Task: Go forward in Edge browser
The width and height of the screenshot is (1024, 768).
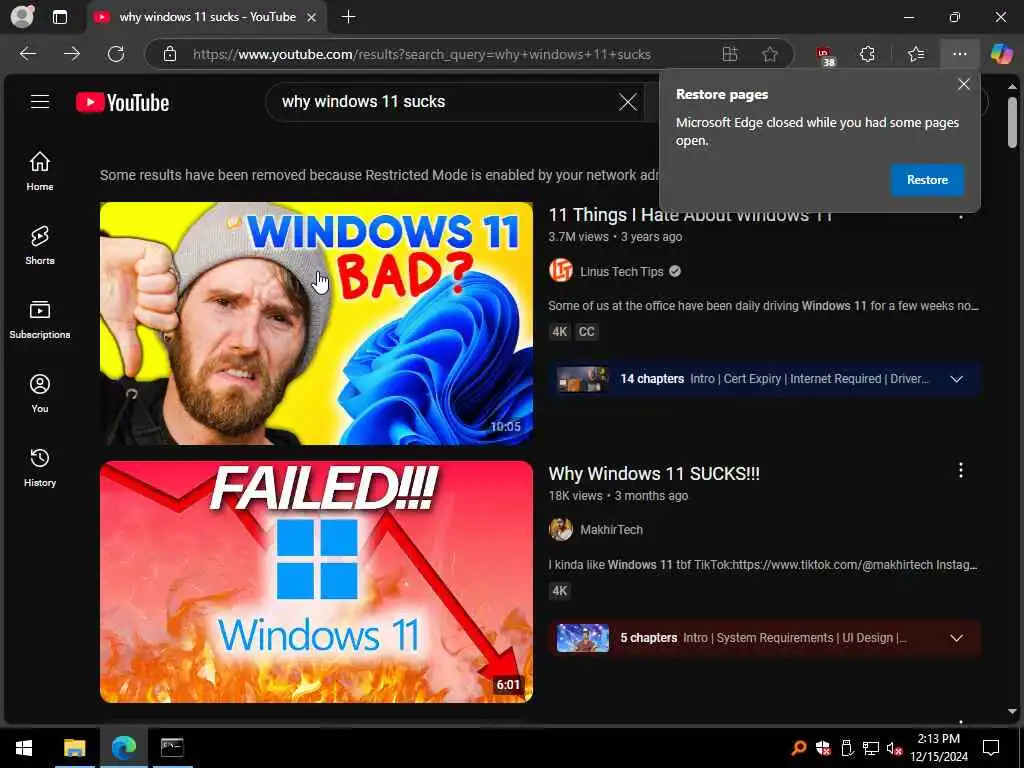Action: [x=72, y=54]
